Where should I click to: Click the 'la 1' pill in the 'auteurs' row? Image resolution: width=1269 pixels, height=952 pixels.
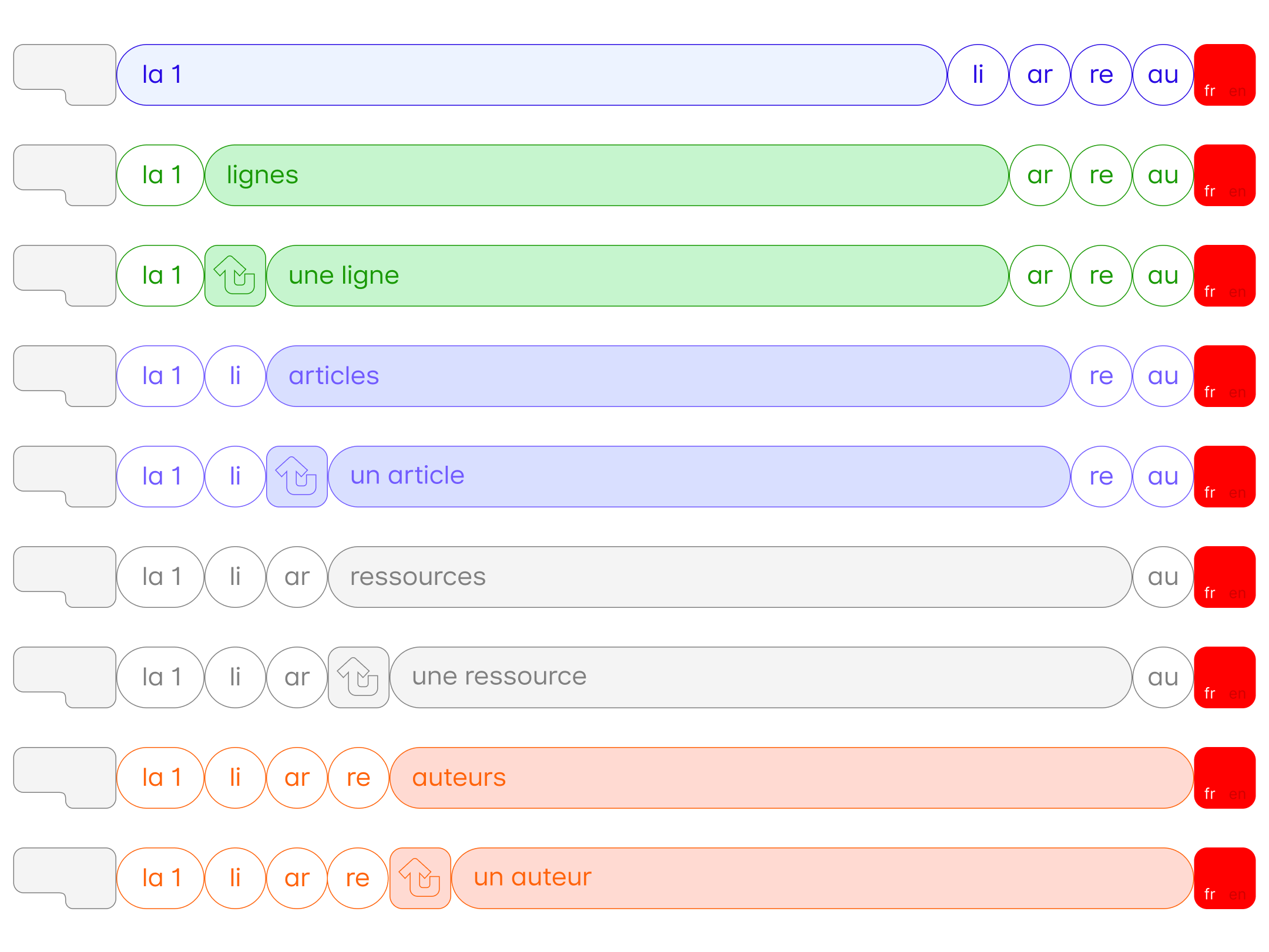[x=160, y=778]
